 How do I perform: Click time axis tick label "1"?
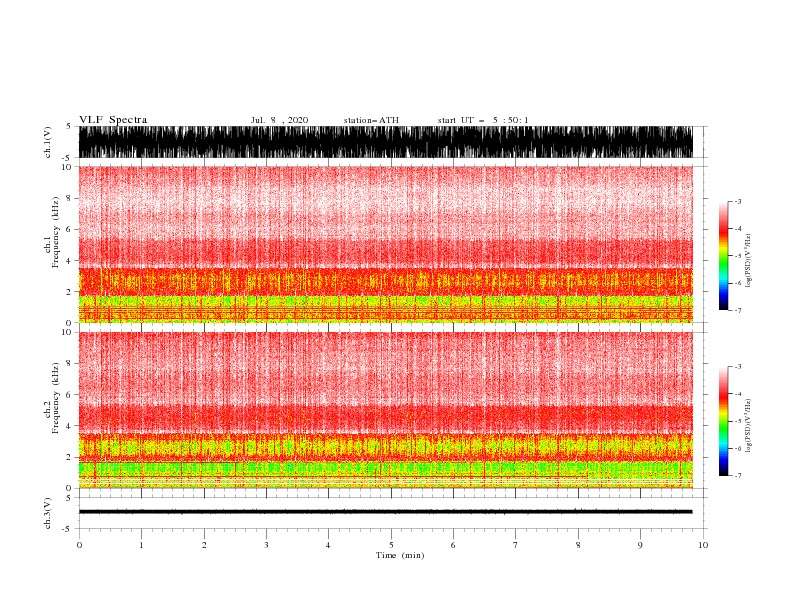click(x=141, y=545)
